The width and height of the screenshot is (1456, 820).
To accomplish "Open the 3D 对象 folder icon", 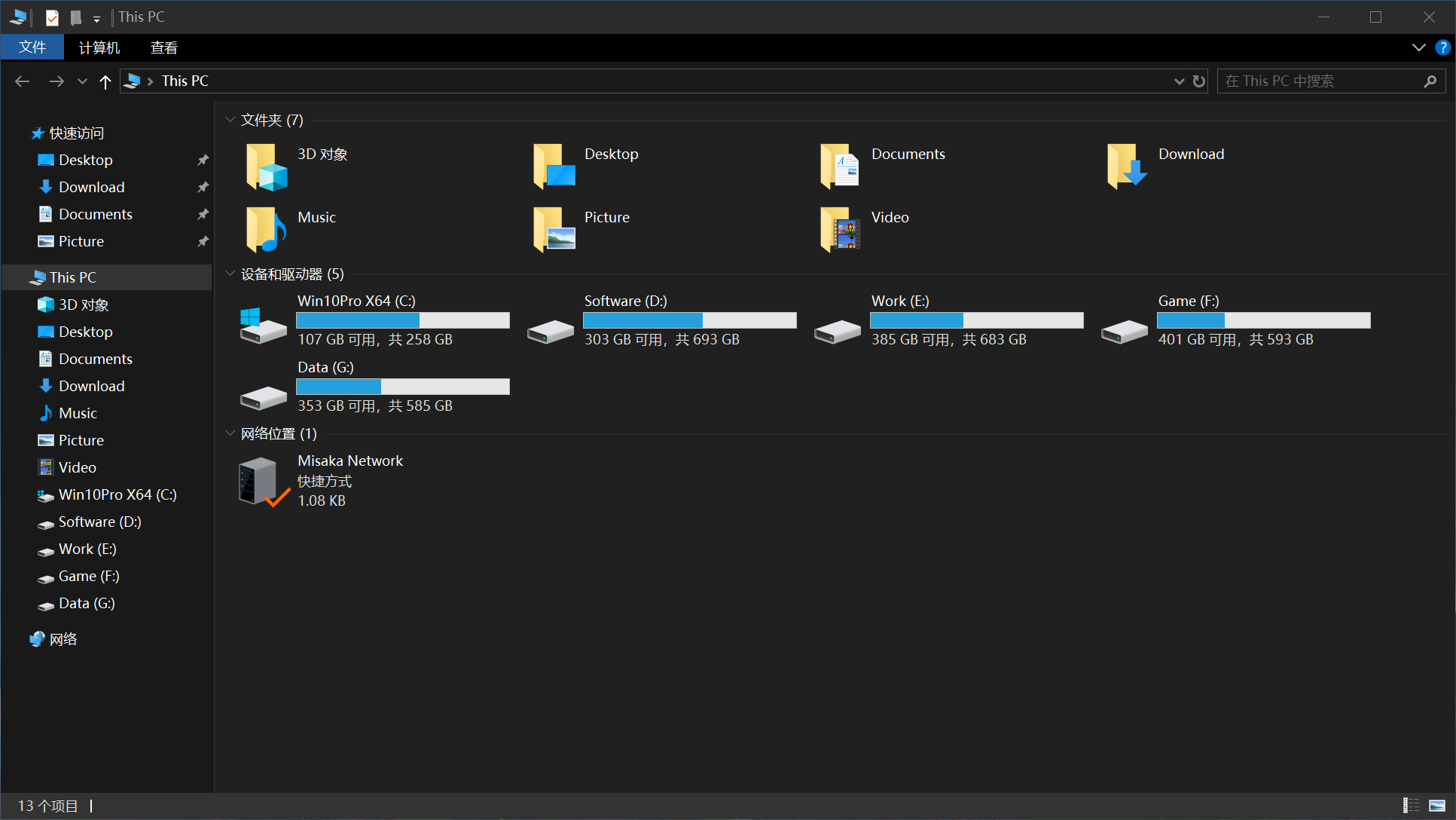I will [266, 167].
